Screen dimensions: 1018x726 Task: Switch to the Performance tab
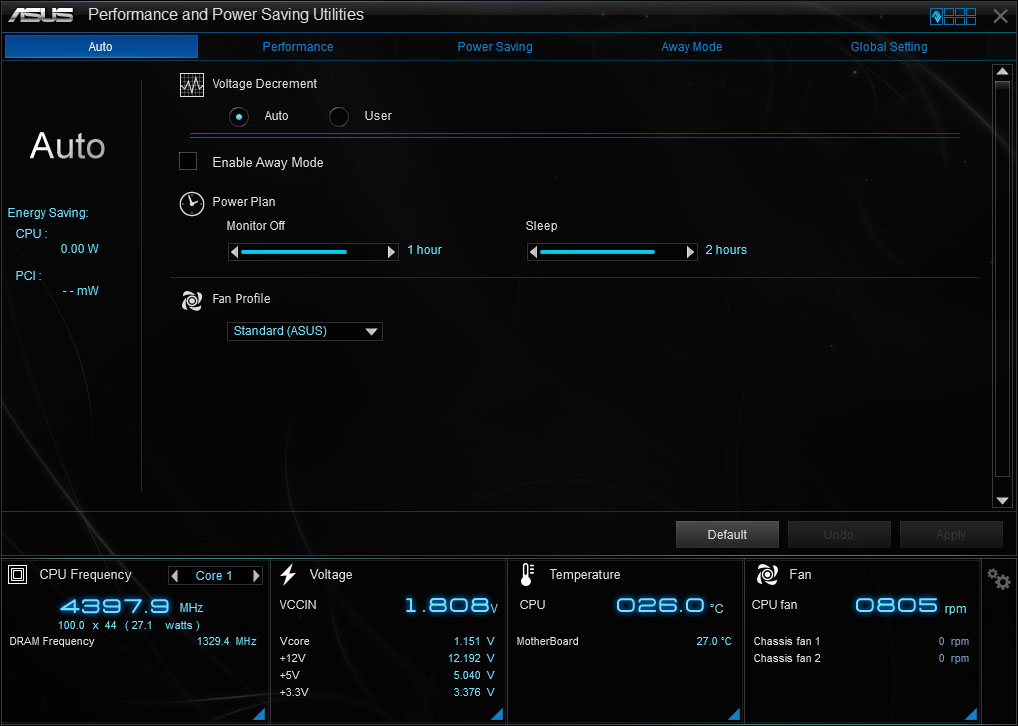point(297,47)
